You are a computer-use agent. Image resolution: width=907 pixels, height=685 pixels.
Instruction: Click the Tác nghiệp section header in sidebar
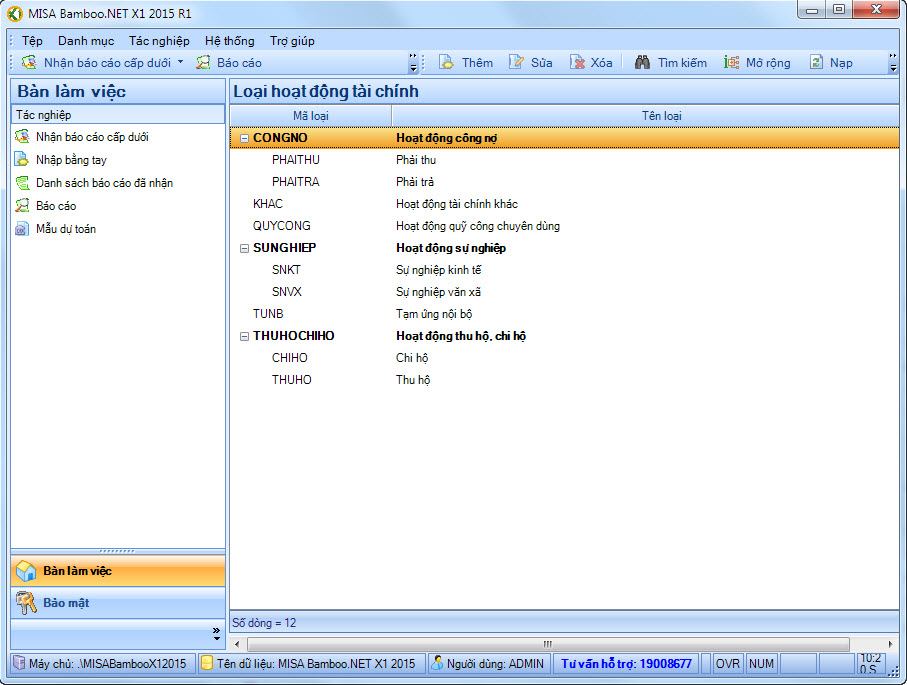[x=118, y=115]
